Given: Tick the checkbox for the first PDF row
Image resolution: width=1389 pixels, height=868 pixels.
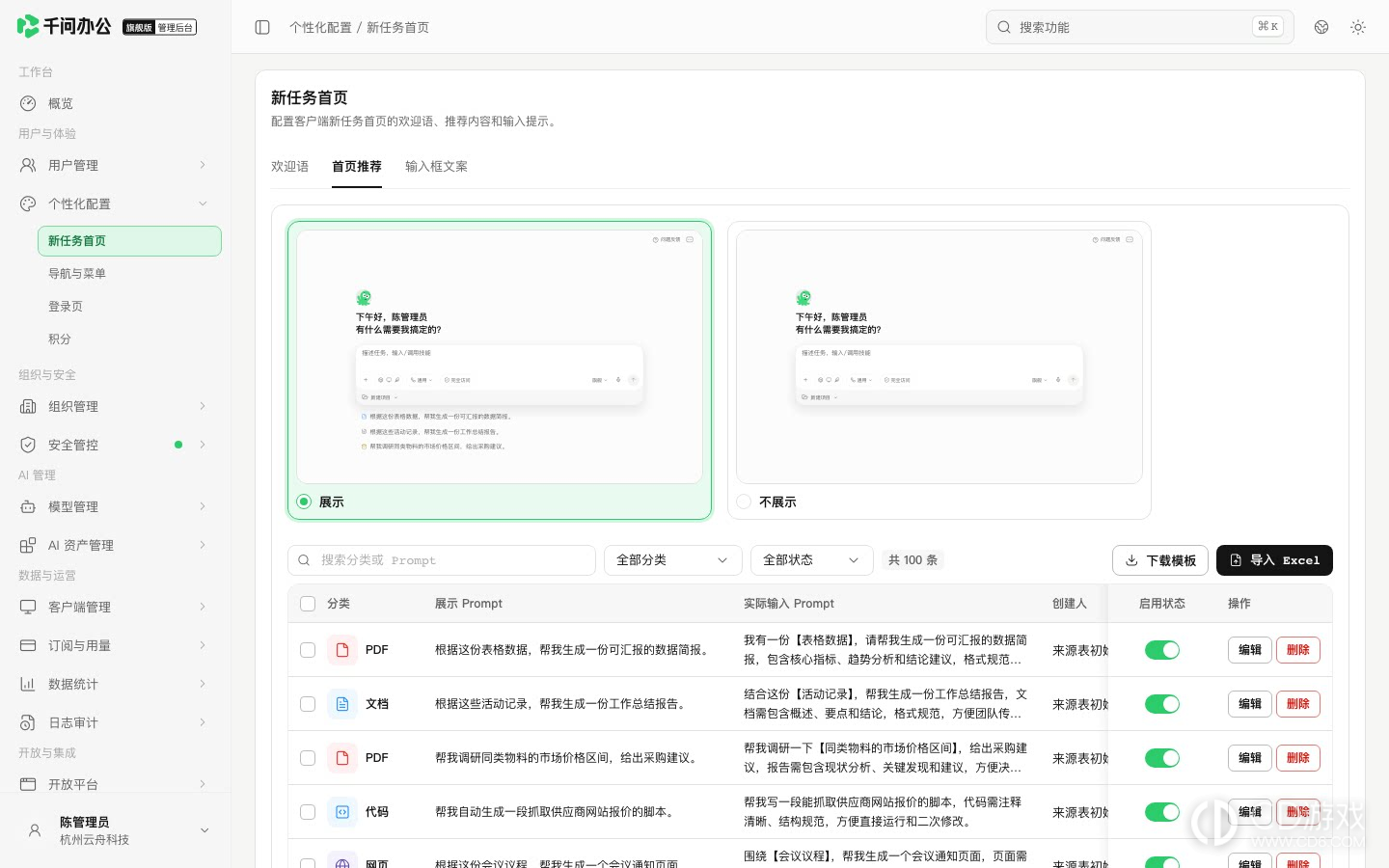Looking at the screenshot, I should 308,650.
